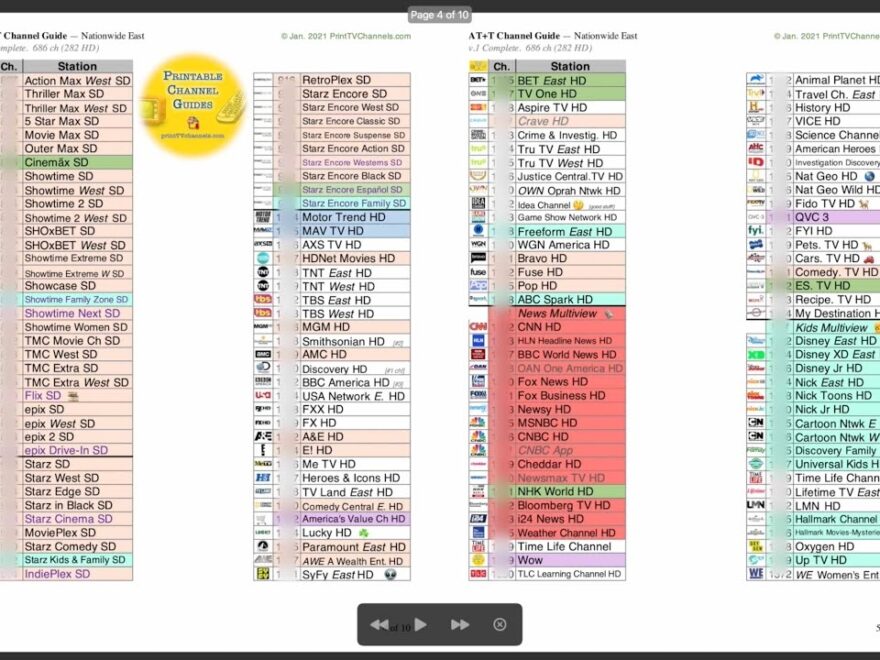Click the HDNet Movies logo icon
Image resolution: width=880 pixels, height=660 pixels.
(x=263, y=258)
